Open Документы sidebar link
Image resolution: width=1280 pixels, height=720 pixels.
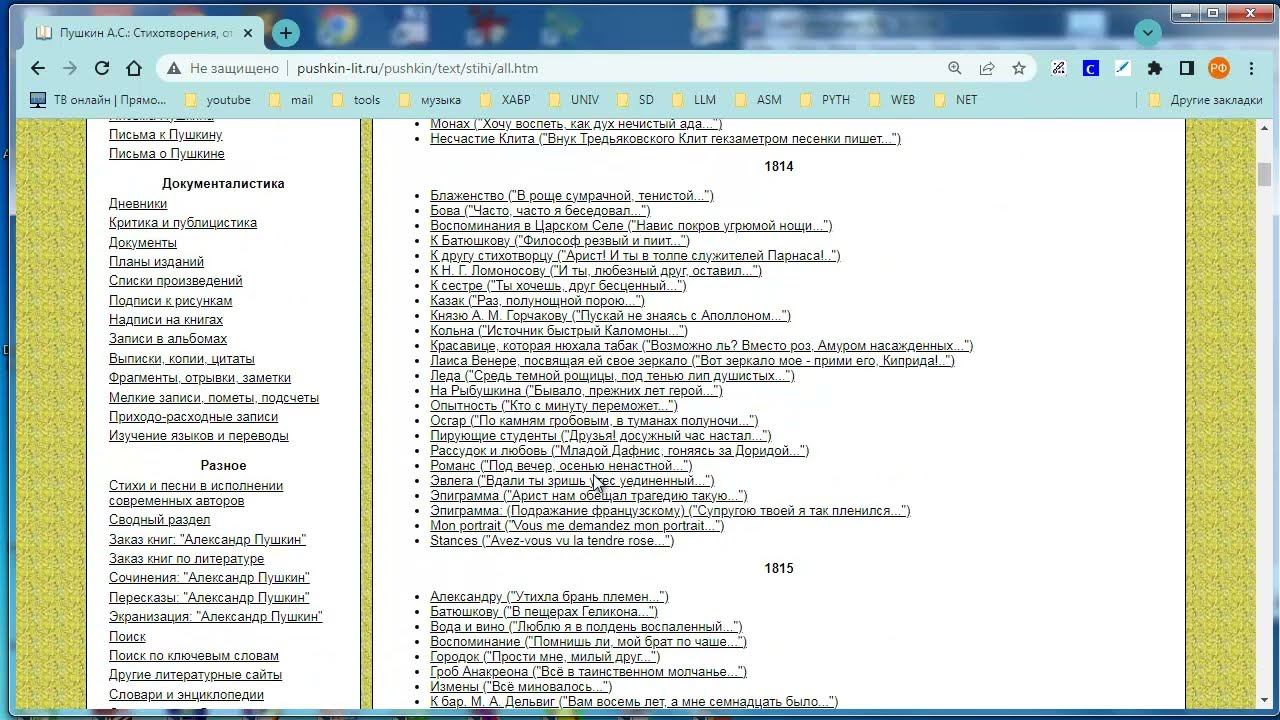143,243
